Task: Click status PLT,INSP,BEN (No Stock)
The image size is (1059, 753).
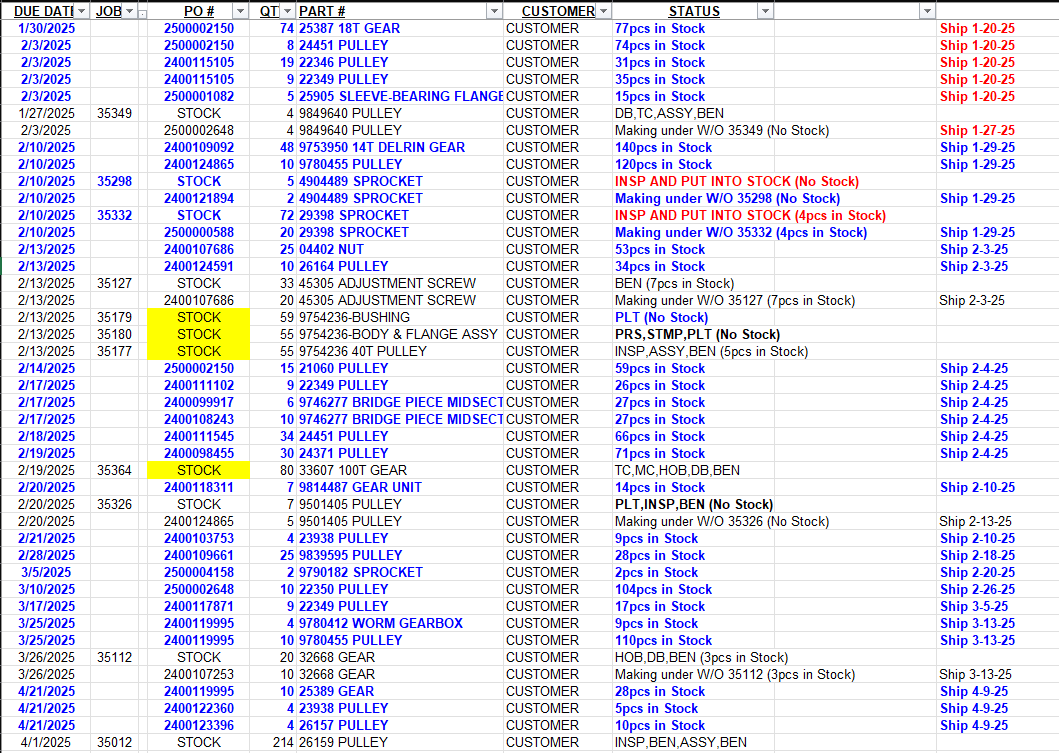Action: (694, 504)
